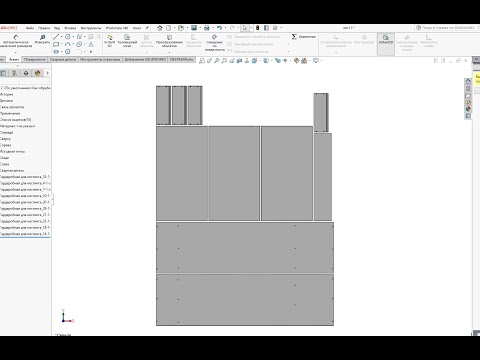Open dropdown arrow next to Save icon

pyautogui.click(x=200, y=28)
